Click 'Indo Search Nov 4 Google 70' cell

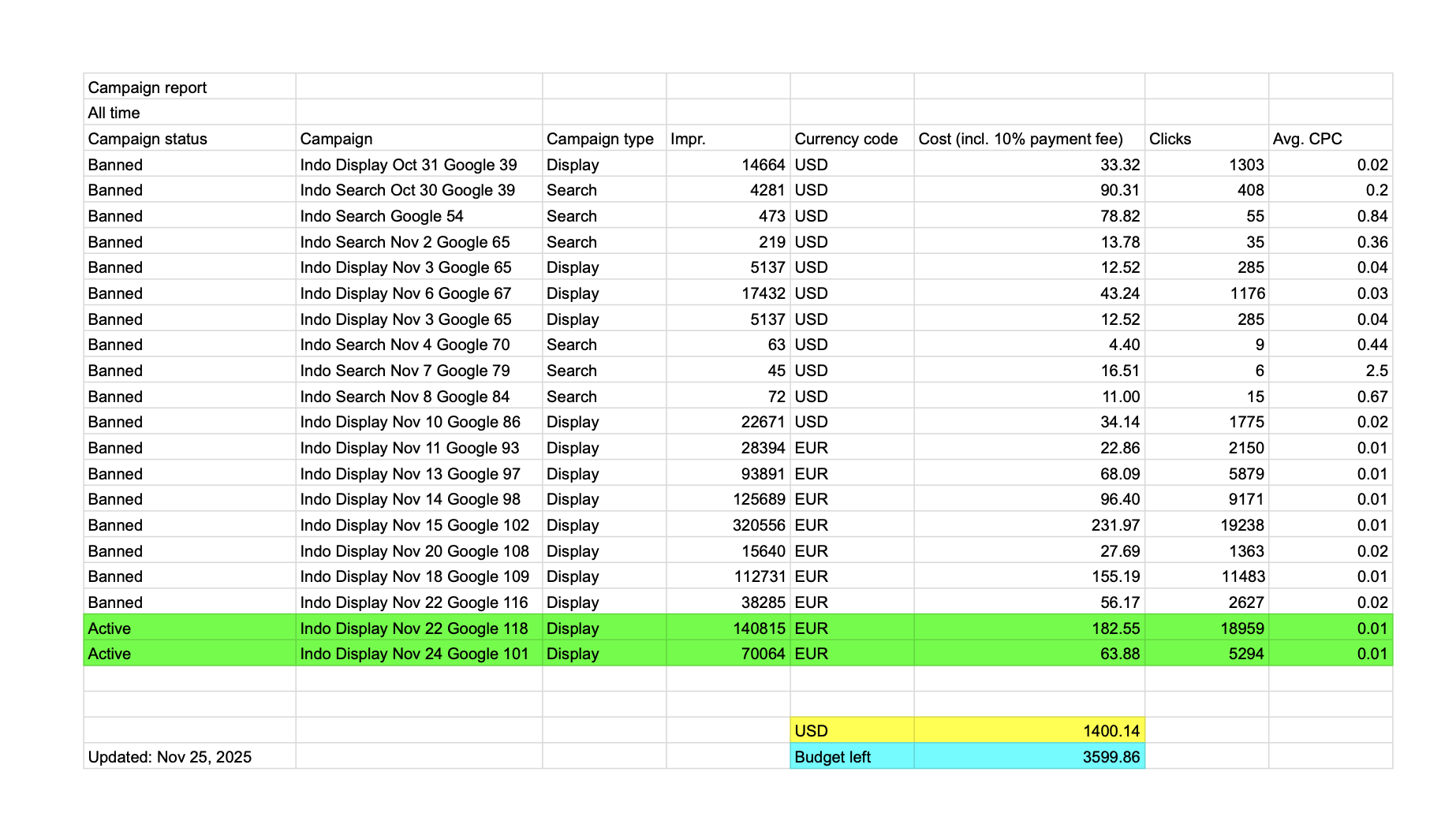[419, 345]
